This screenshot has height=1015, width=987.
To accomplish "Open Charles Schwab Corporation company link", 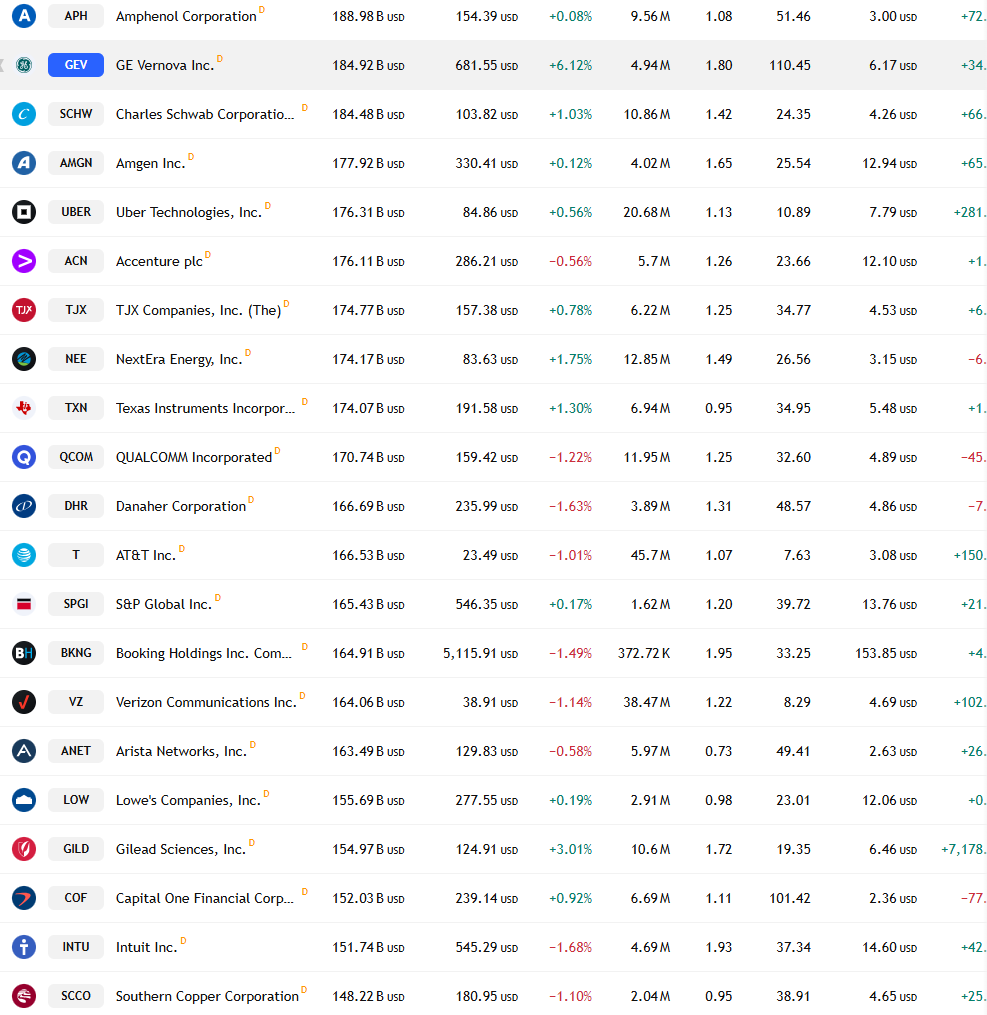I will tap(205, 115).
